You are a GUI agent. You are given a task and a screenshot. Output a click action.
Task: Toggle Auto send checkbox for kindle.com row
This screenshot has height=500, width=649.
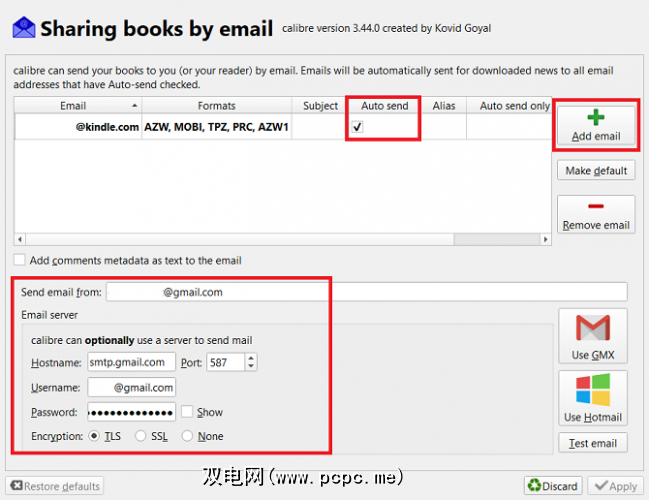tap(357, 127)
